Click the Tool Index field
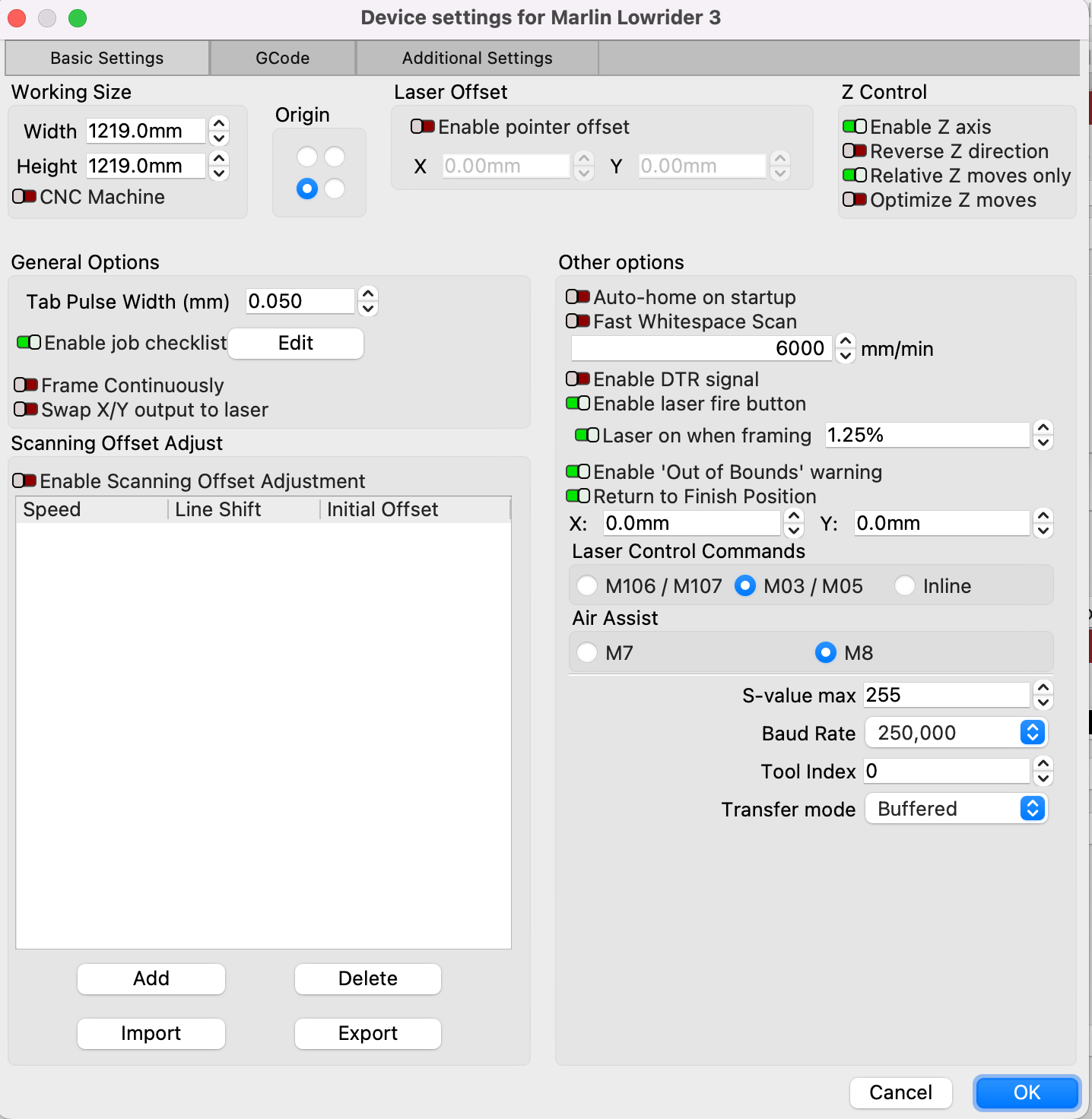Viewport: 1092px width, 1119px height. coord(947,771)
